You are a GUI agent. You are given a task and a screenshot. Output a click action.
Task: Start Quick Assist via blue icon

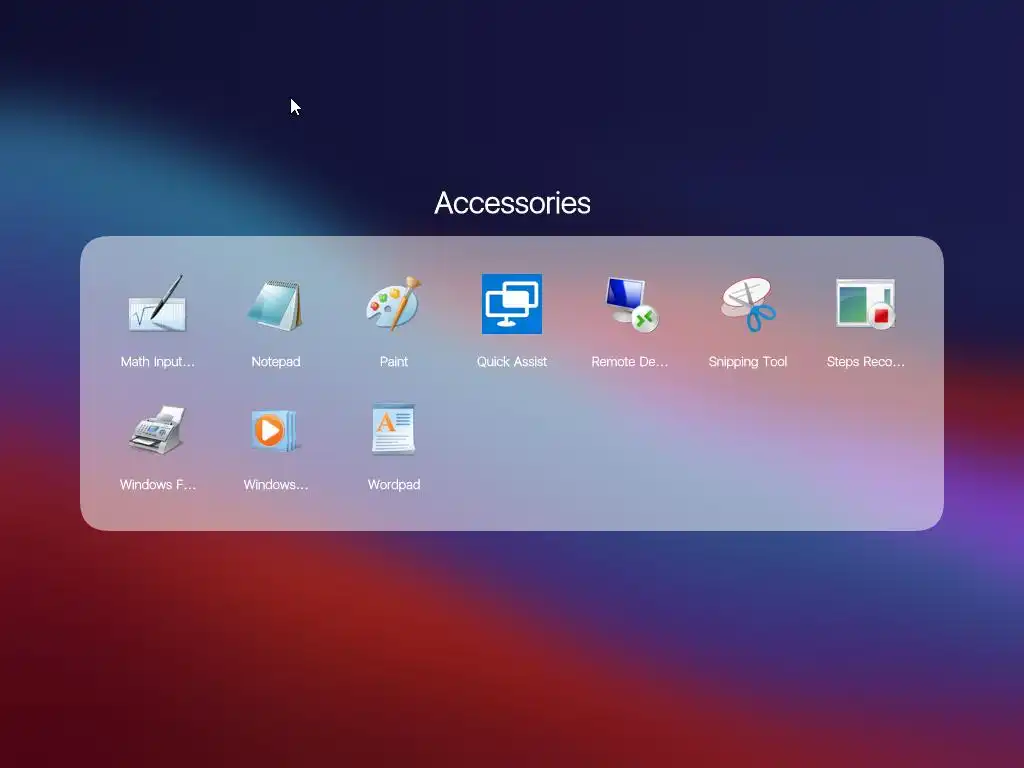pyautogui.click(x=511, y=304)
